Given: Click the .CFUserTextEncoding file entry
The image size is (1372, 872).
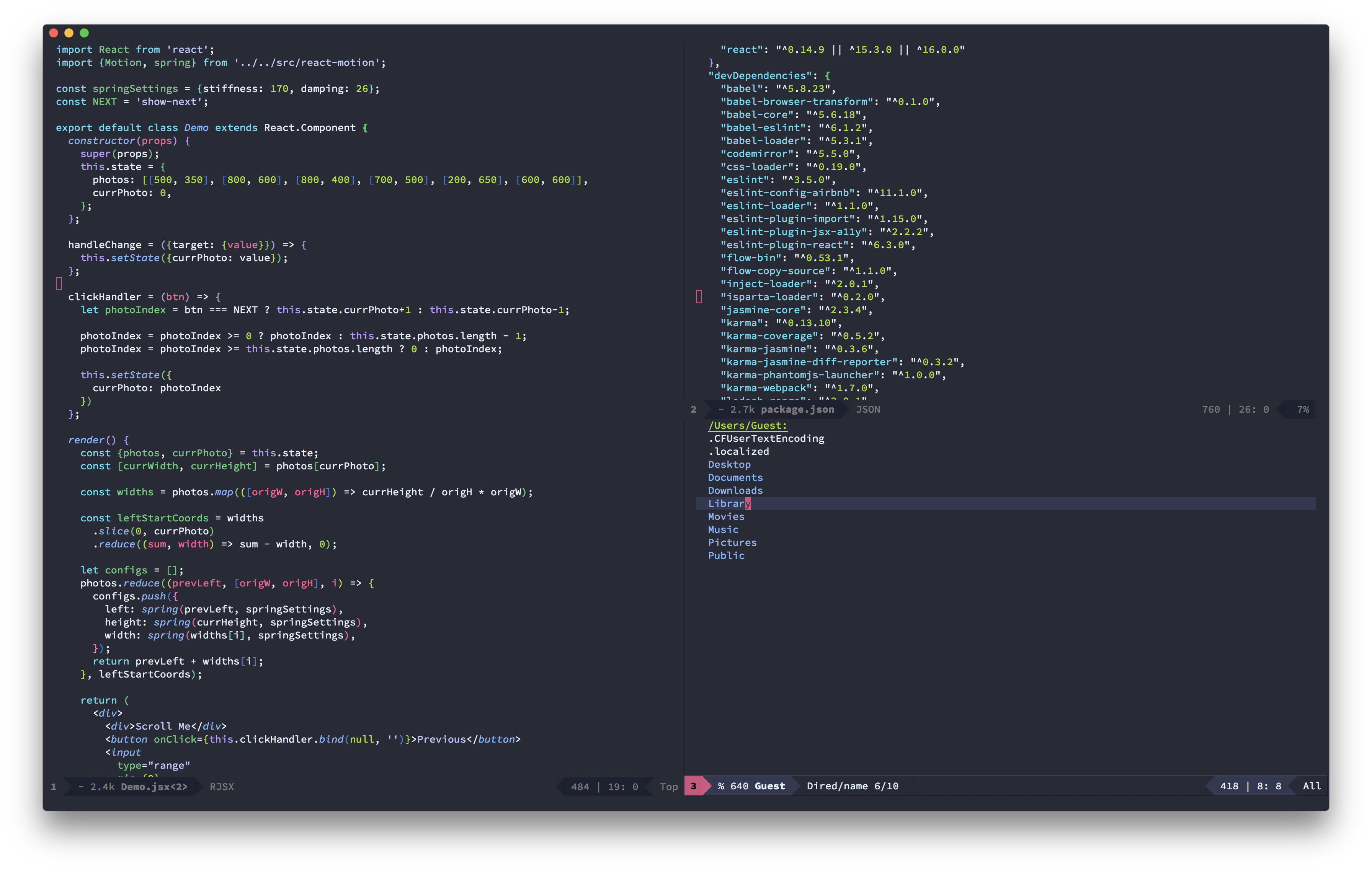Looking at the screenshot, I should [x=766, y=439].
